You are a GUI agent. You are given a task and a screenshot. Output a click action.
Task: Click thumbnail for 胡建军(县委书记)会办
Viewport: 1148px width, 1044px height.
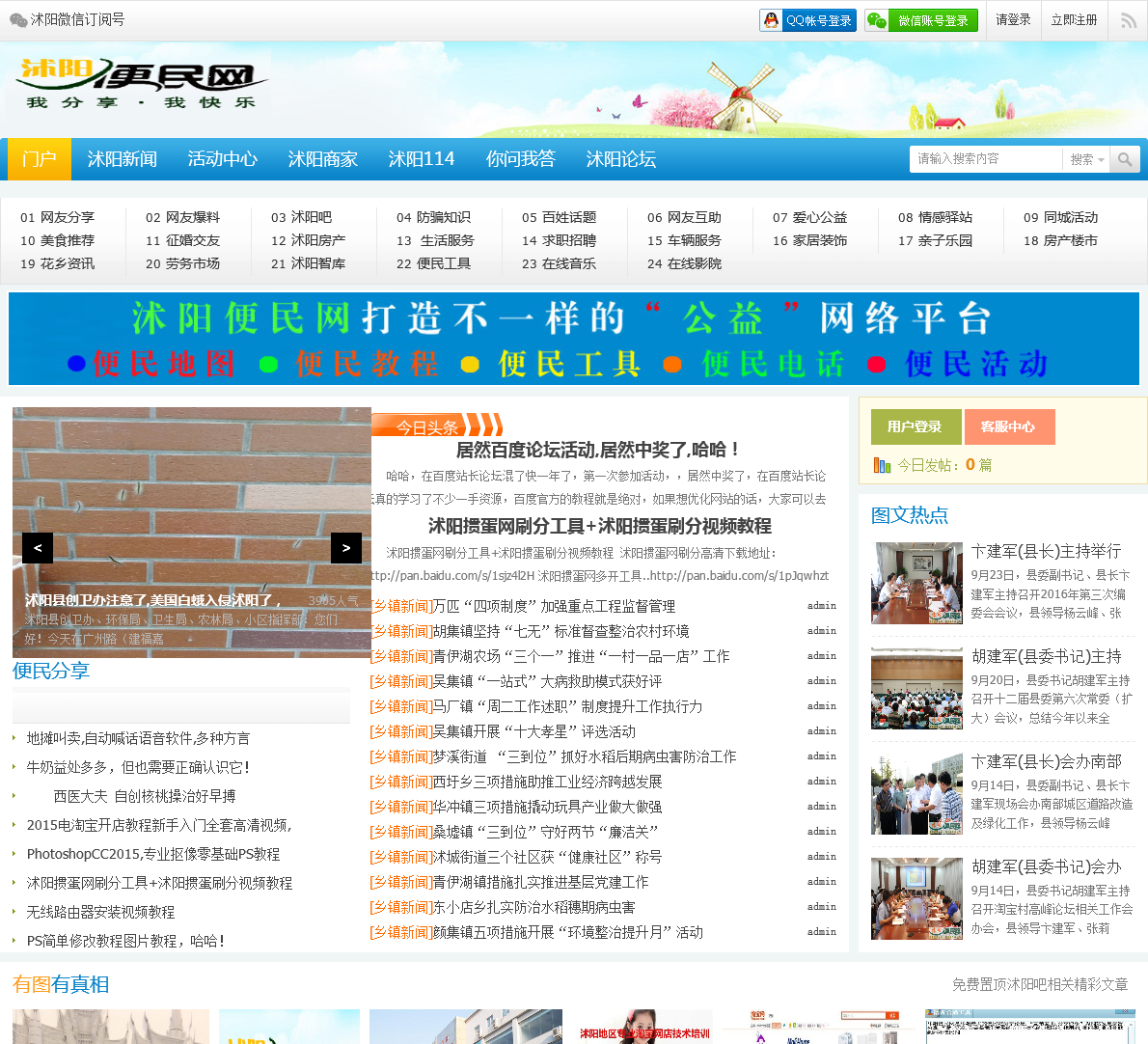pos(916,898)
